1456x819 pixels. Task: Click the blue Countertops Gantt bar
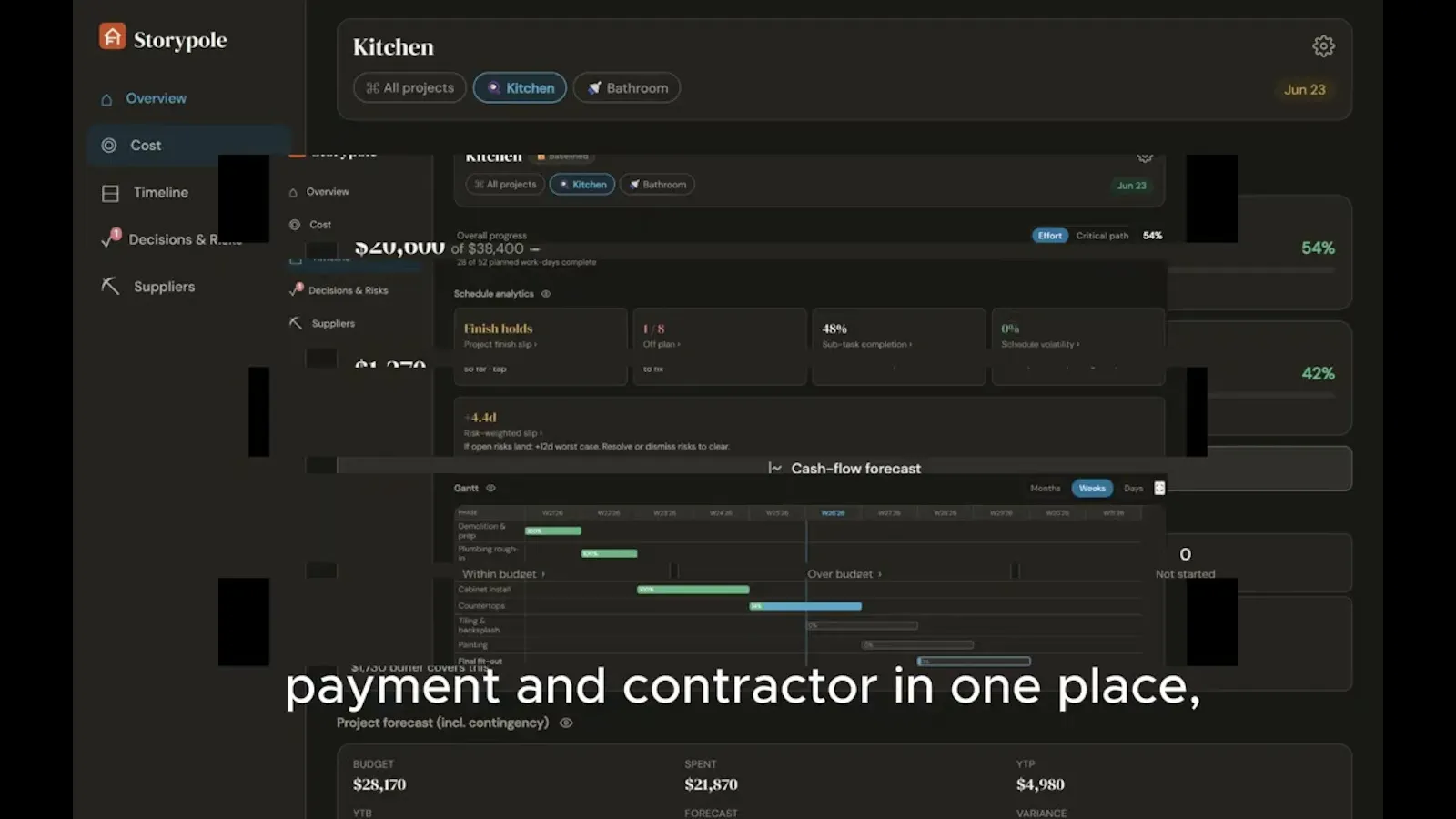click(805, 606)
